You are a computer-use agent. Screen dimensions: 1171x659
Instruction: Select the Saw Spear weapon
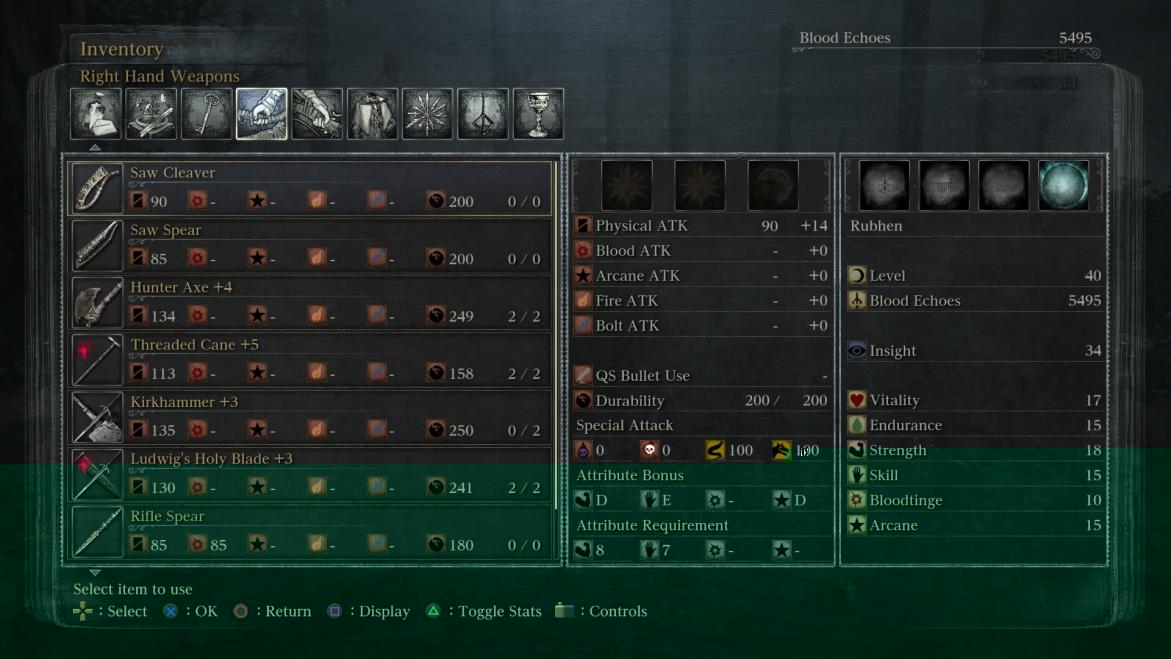pos(311,245)
